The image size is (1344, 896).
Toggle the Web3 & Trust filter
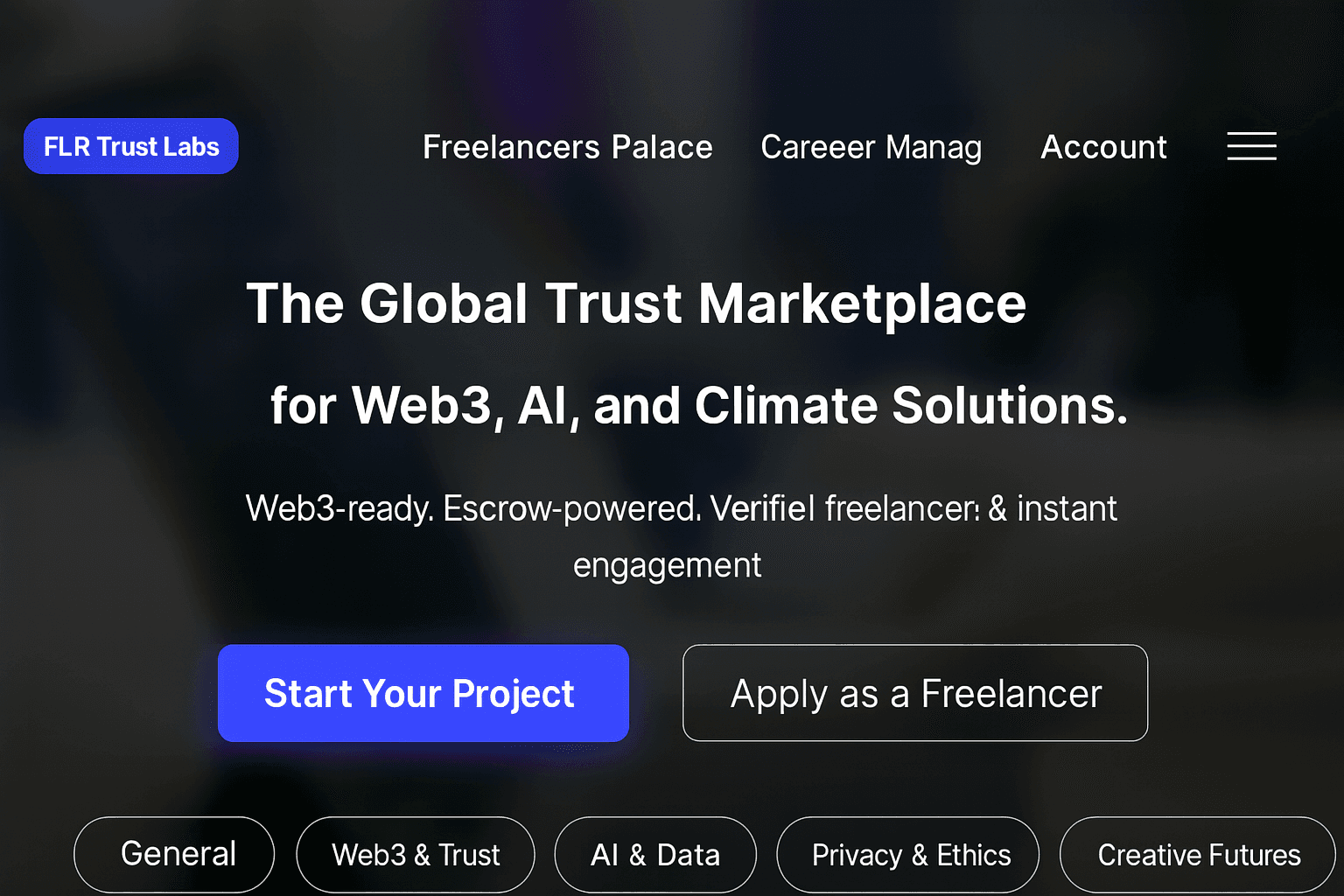[x=415, y=853]
